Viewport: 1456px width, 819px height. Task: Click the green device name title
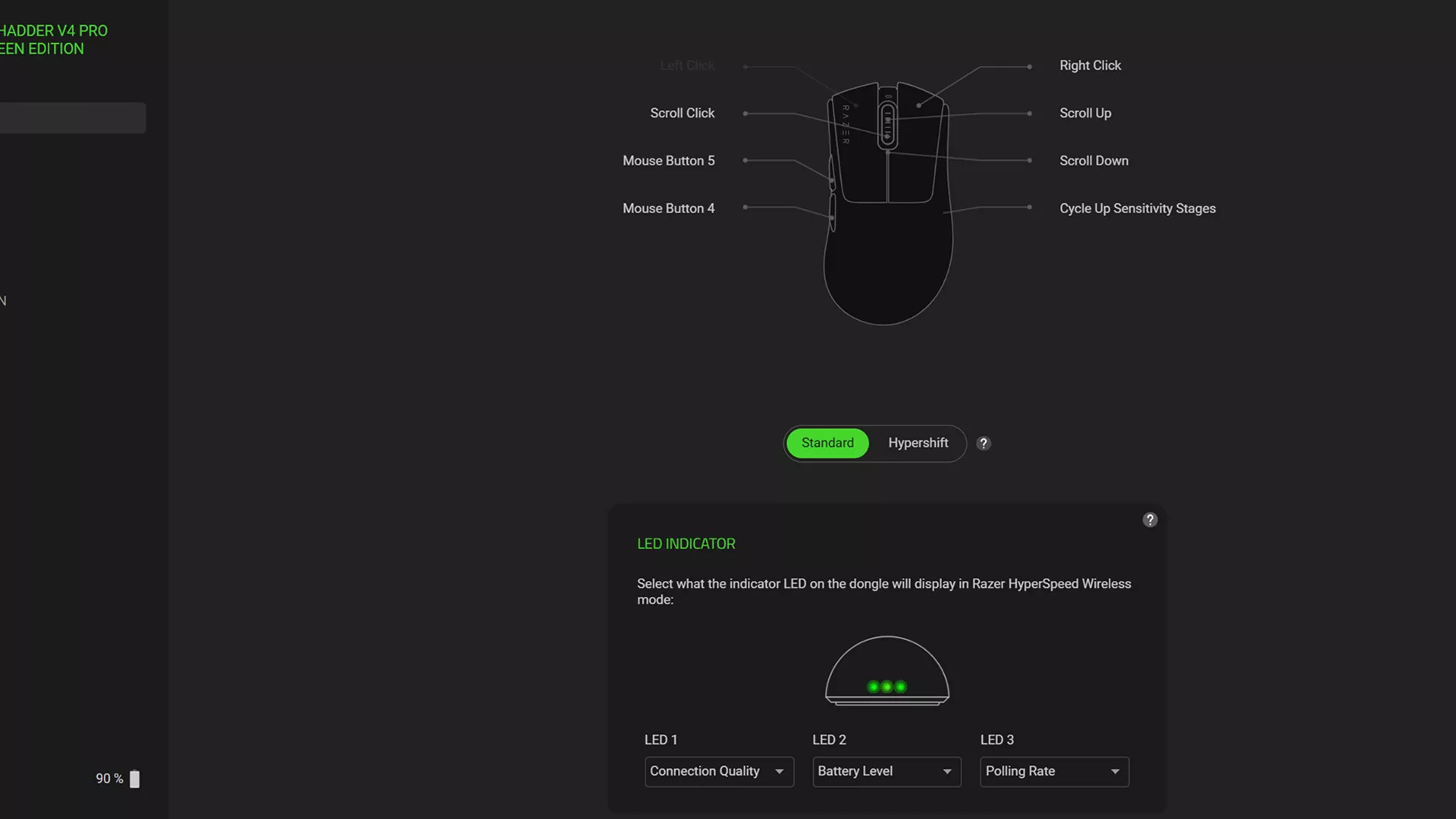click(x=54, y=39)
